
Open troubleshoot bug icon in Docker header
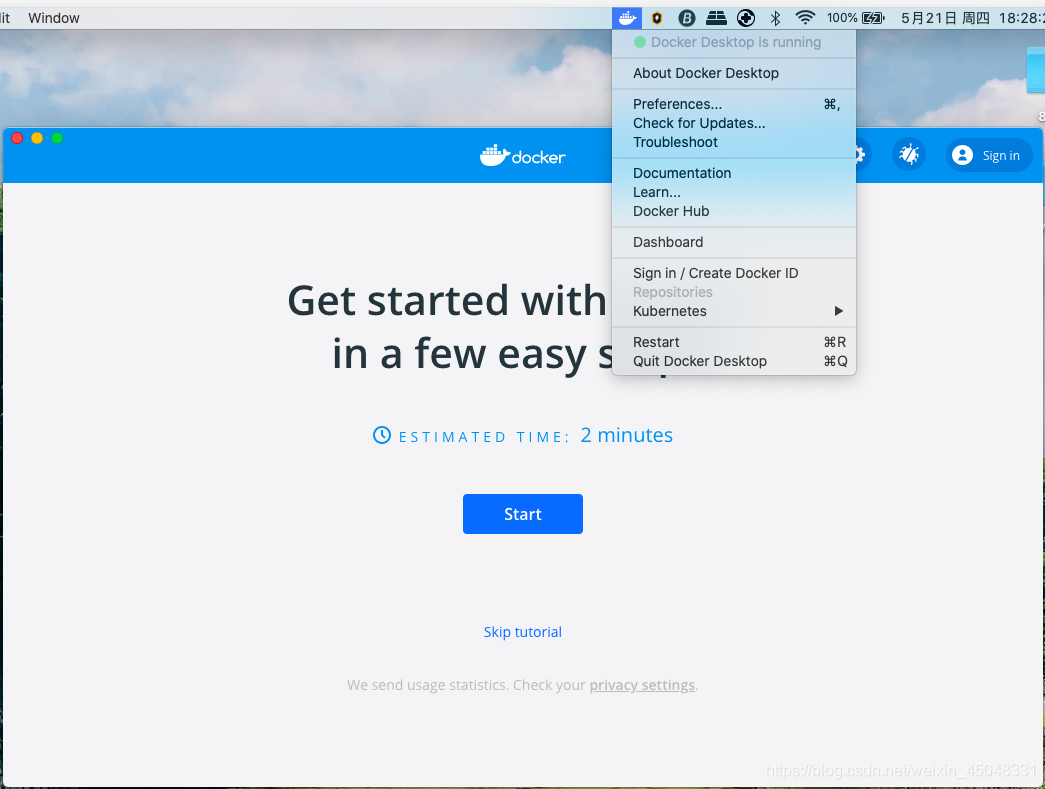(908, 155)
